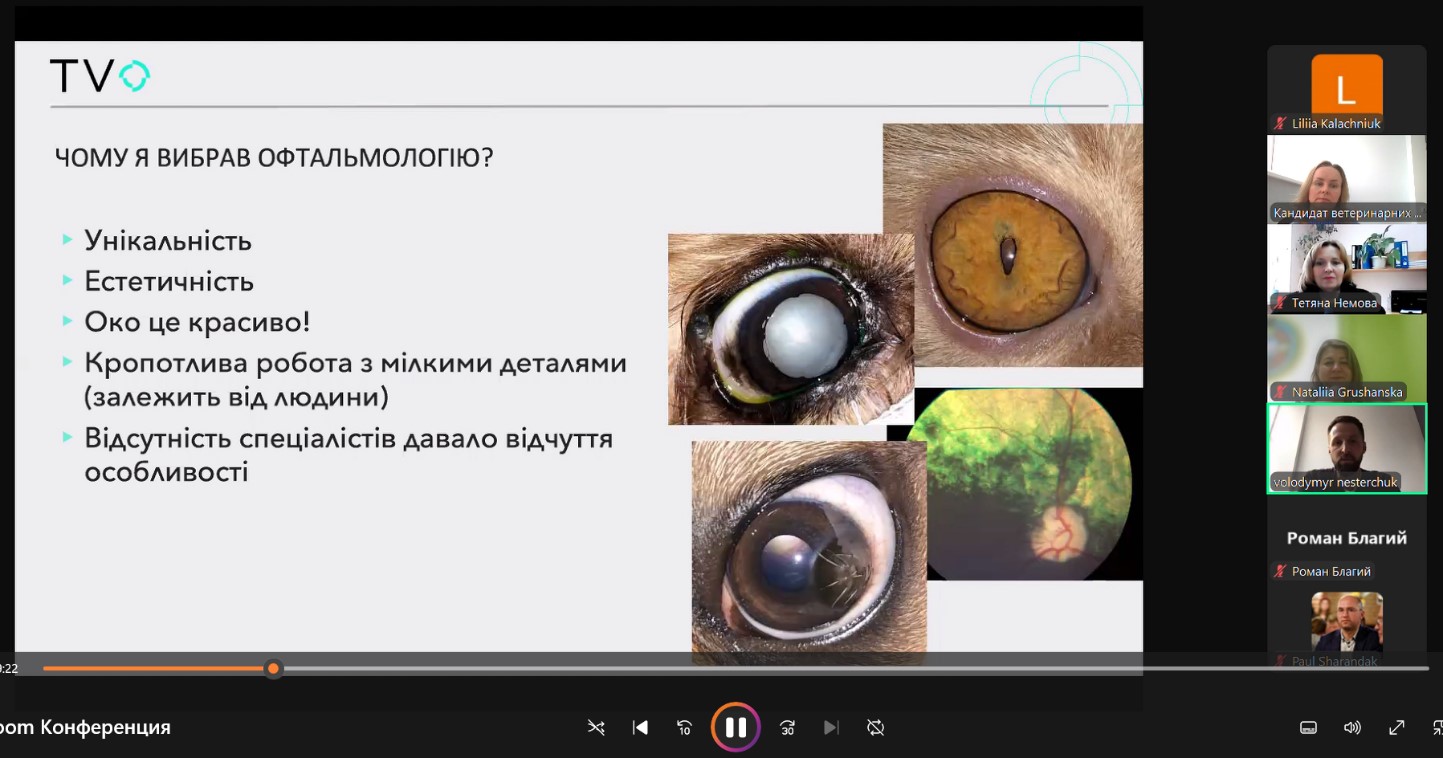Click the TVO logo on the slide
The height and width of the screenshot is (758, 1443).
99,76
